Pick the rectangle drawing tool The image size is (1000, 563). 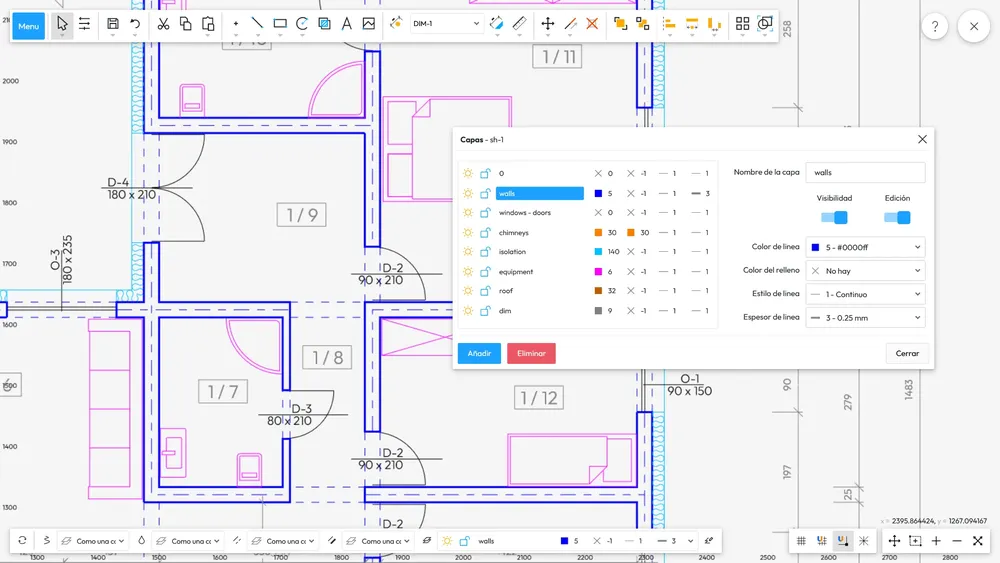[280, 24]
